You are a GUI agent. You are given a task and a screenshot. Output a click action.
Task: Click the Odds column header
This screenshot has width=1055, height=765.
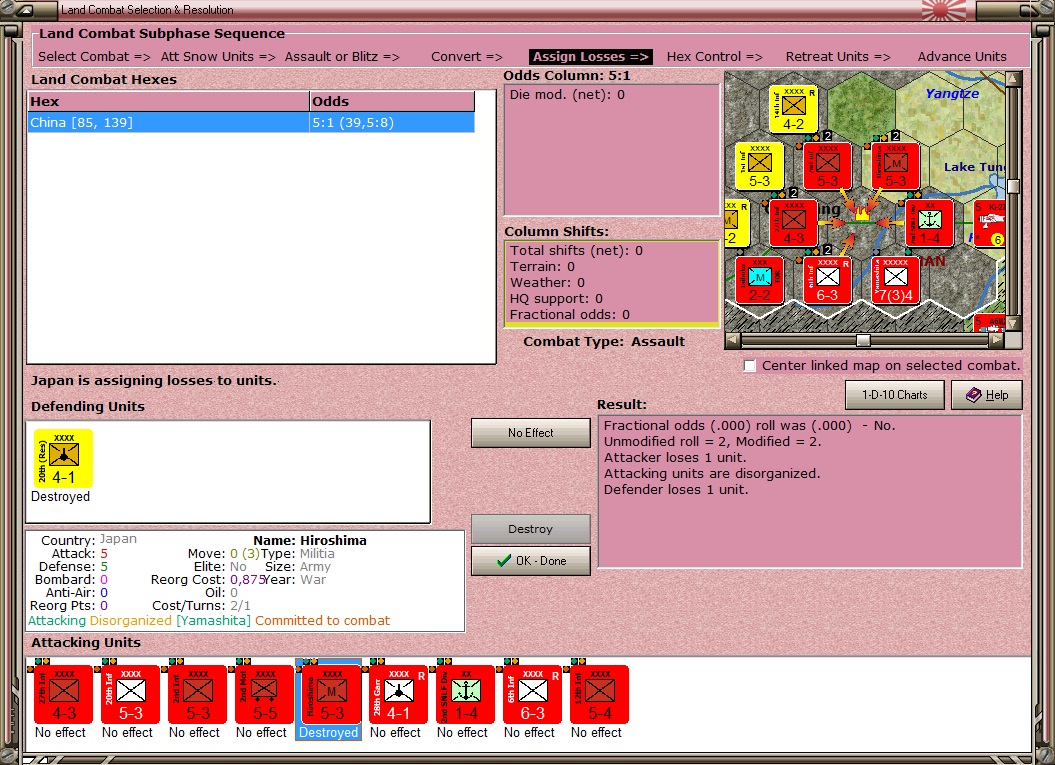point(392,102)
